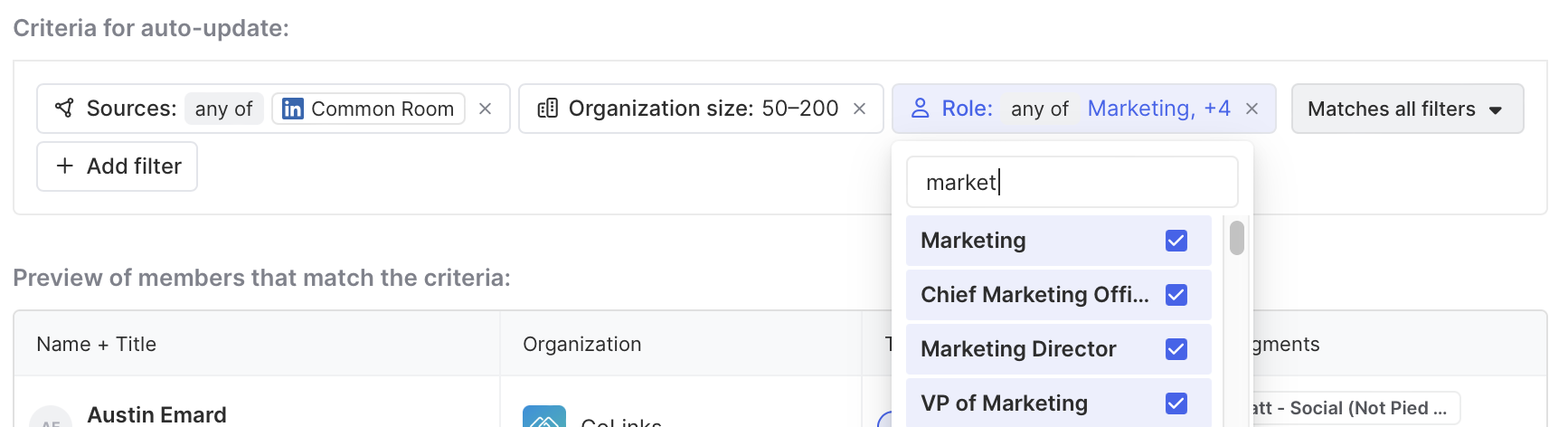Uncheck the Marketing Director checkbox
1568x427 pixels.
point(1176,349)
